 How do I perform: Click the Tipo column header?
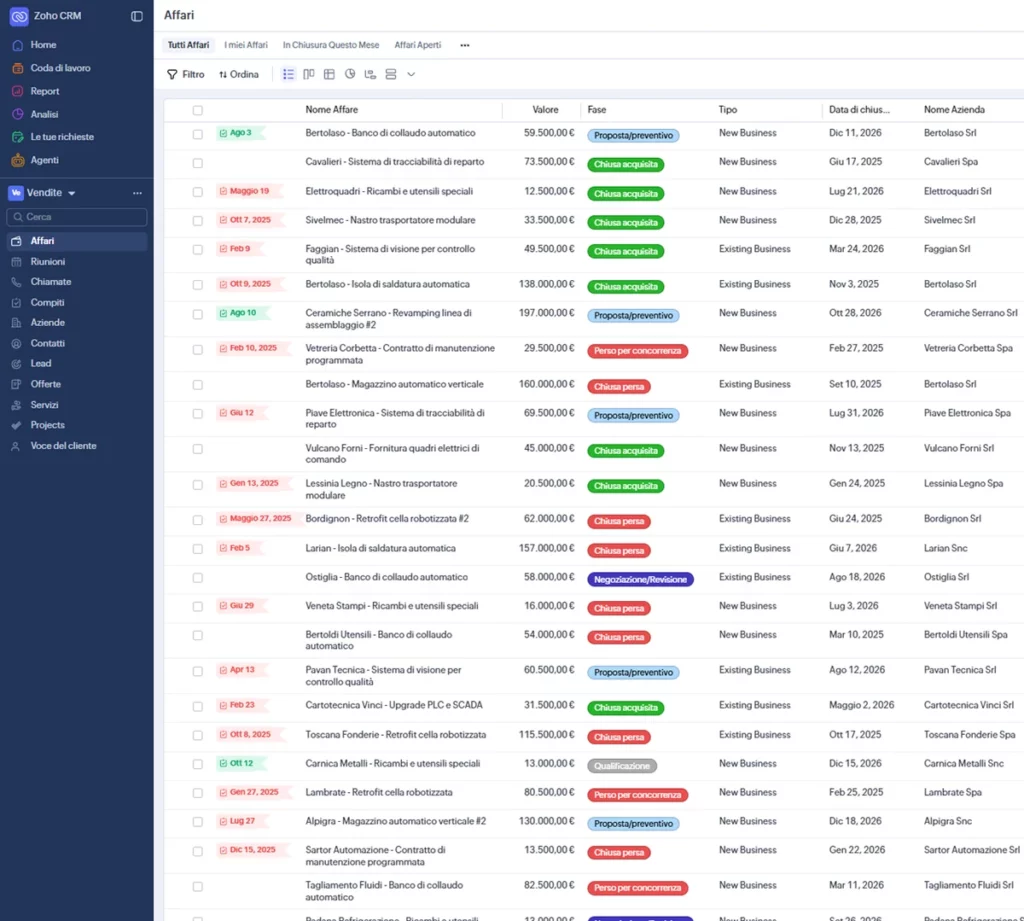pyautogui.click(x=728, y=110)
